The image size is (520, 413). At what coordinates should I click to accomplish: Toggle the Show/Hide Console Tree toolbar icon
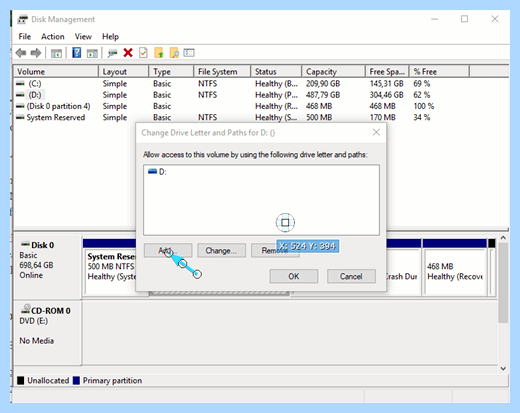tap(56, 53)
